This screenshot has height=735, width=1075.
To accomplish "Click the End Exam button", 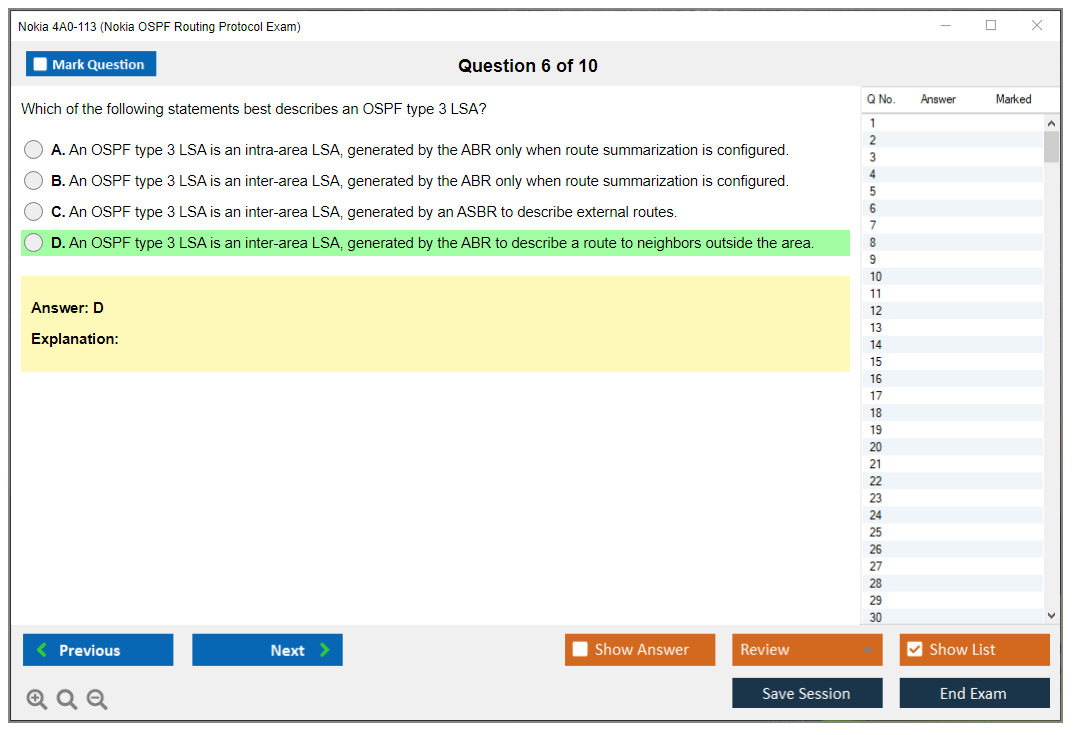I will tap(974, 693).
